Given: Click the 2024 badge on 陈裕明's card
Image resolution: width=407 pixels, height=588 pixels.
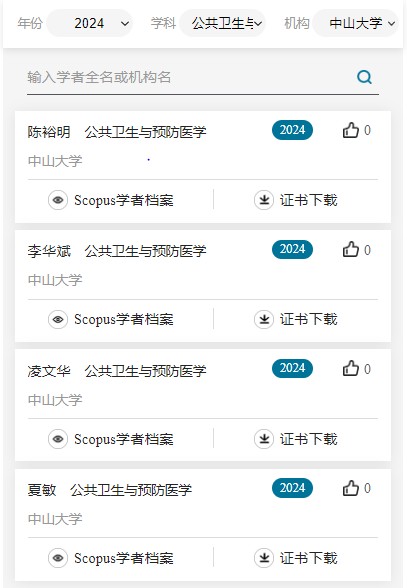Looking at the screenshot, I should pos(293,130).
